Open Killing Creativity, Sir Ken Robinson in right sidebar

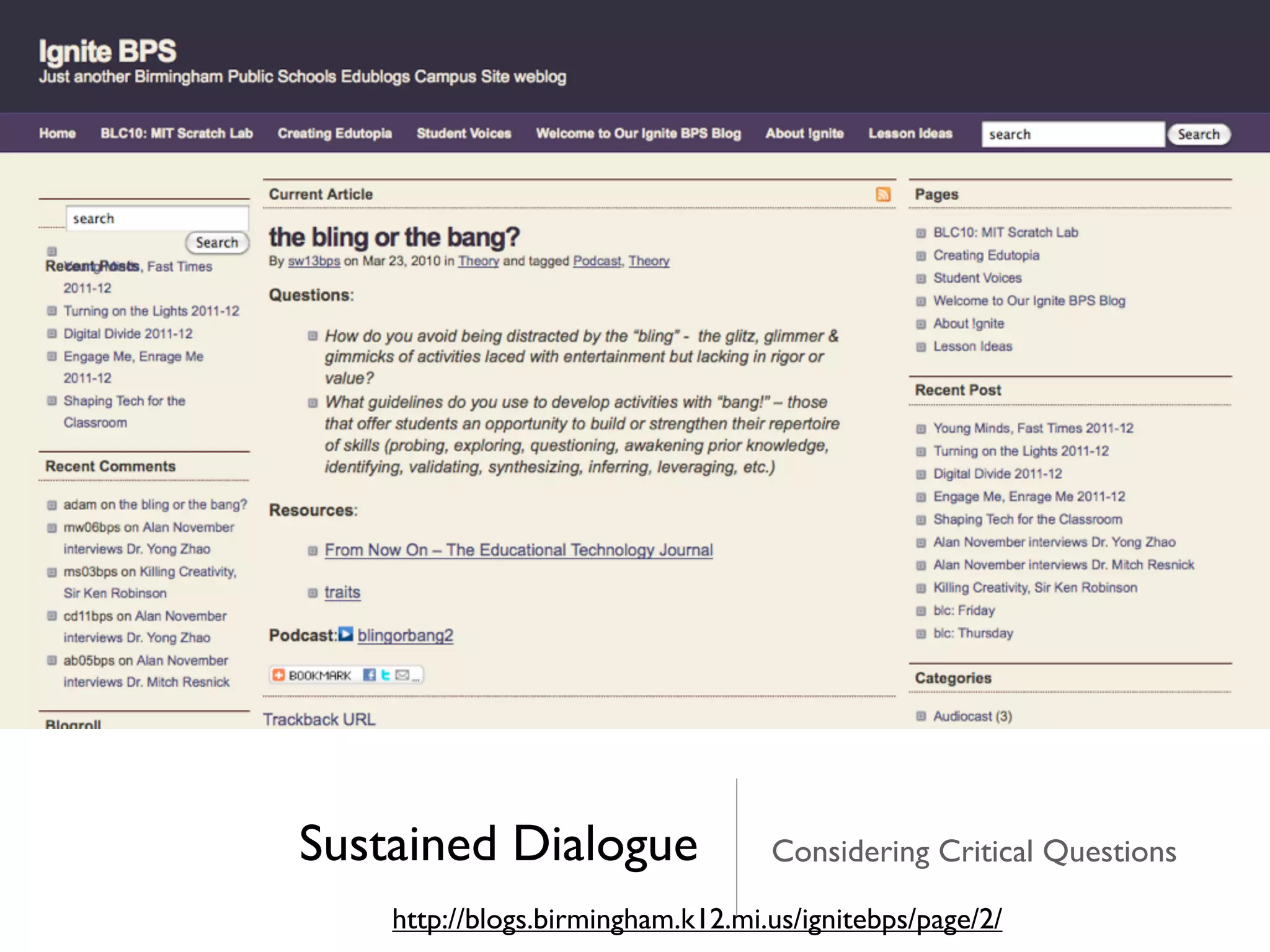(x=1036, y=588)
